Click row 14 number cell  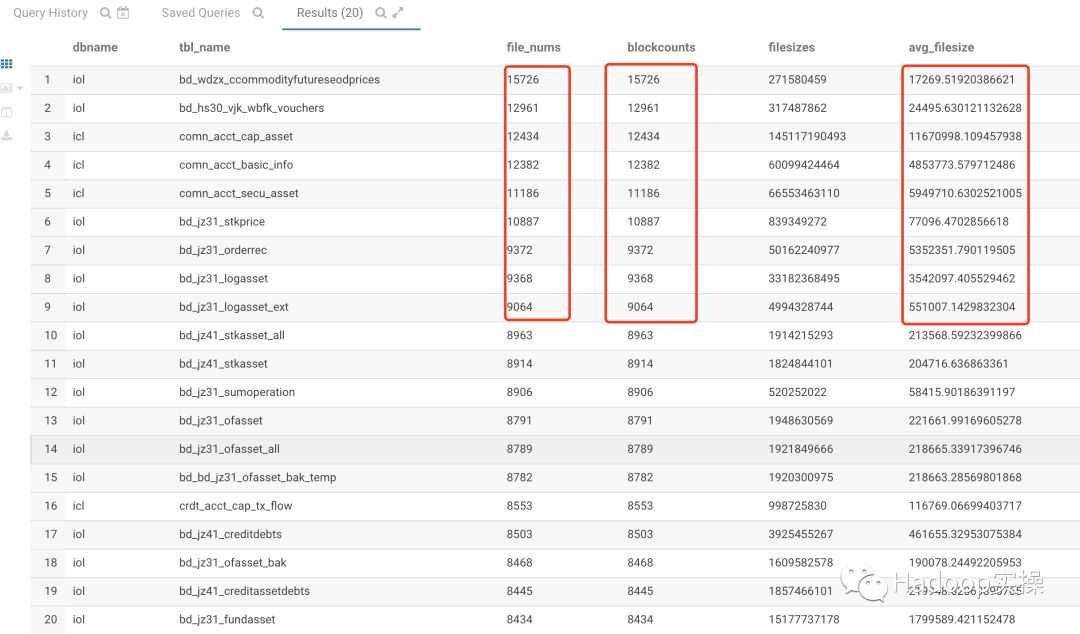click(50, 449)
